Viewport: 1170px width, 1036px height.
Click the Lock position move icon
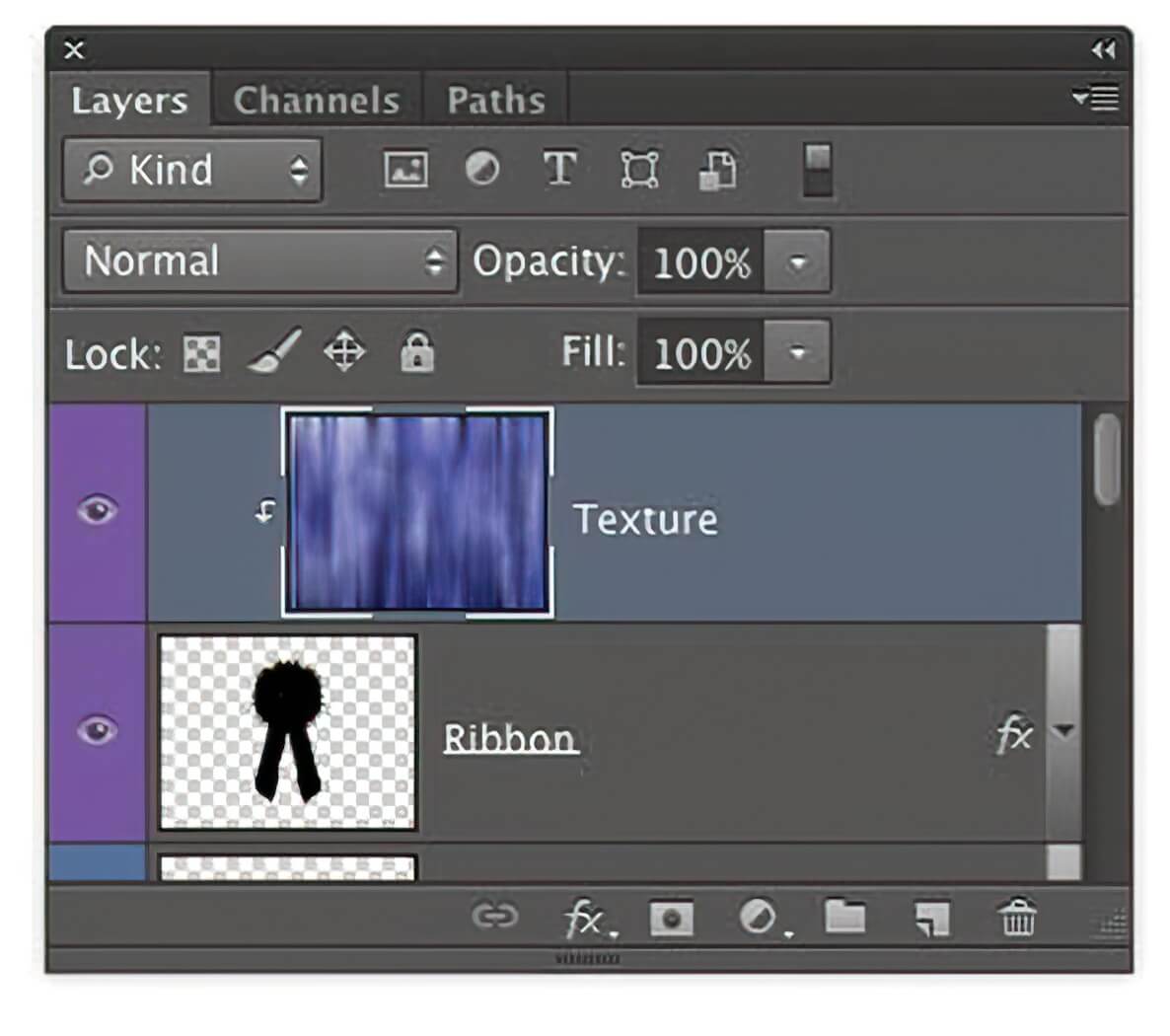click(x=344, y=352)
